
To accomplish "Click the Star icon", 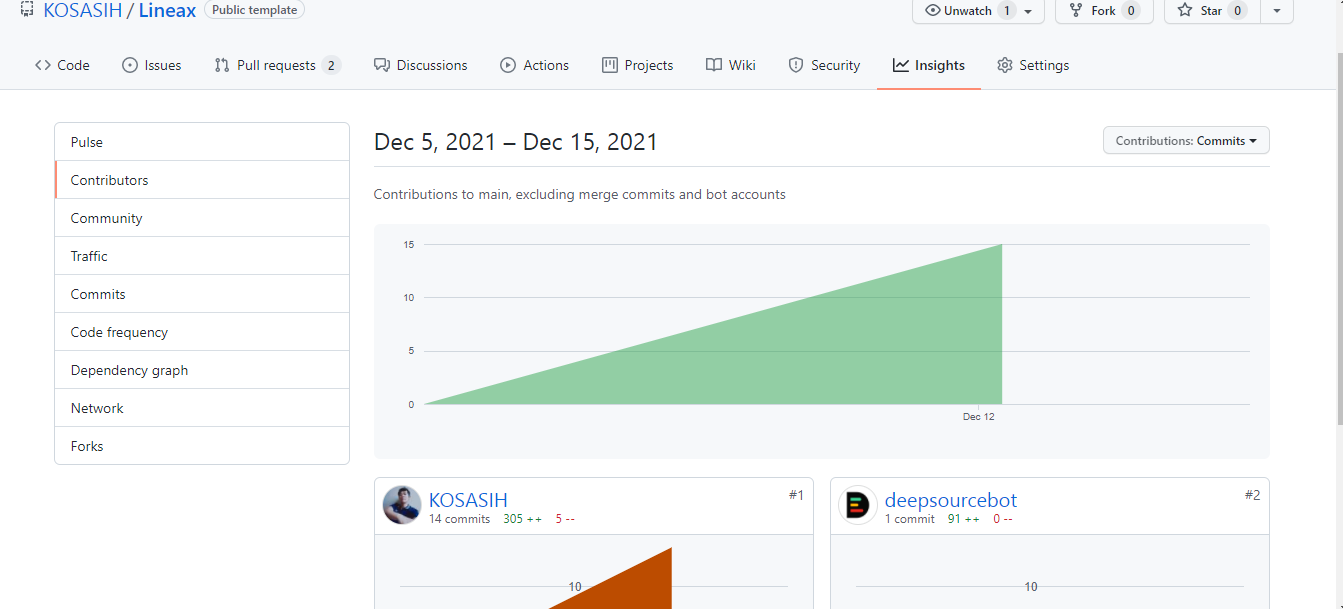I will 1185,10.
